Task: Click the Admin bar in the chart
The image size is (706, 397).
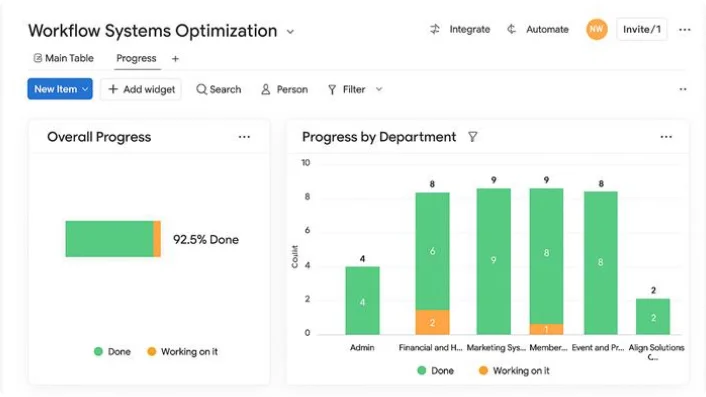Action: click(362, 300)
